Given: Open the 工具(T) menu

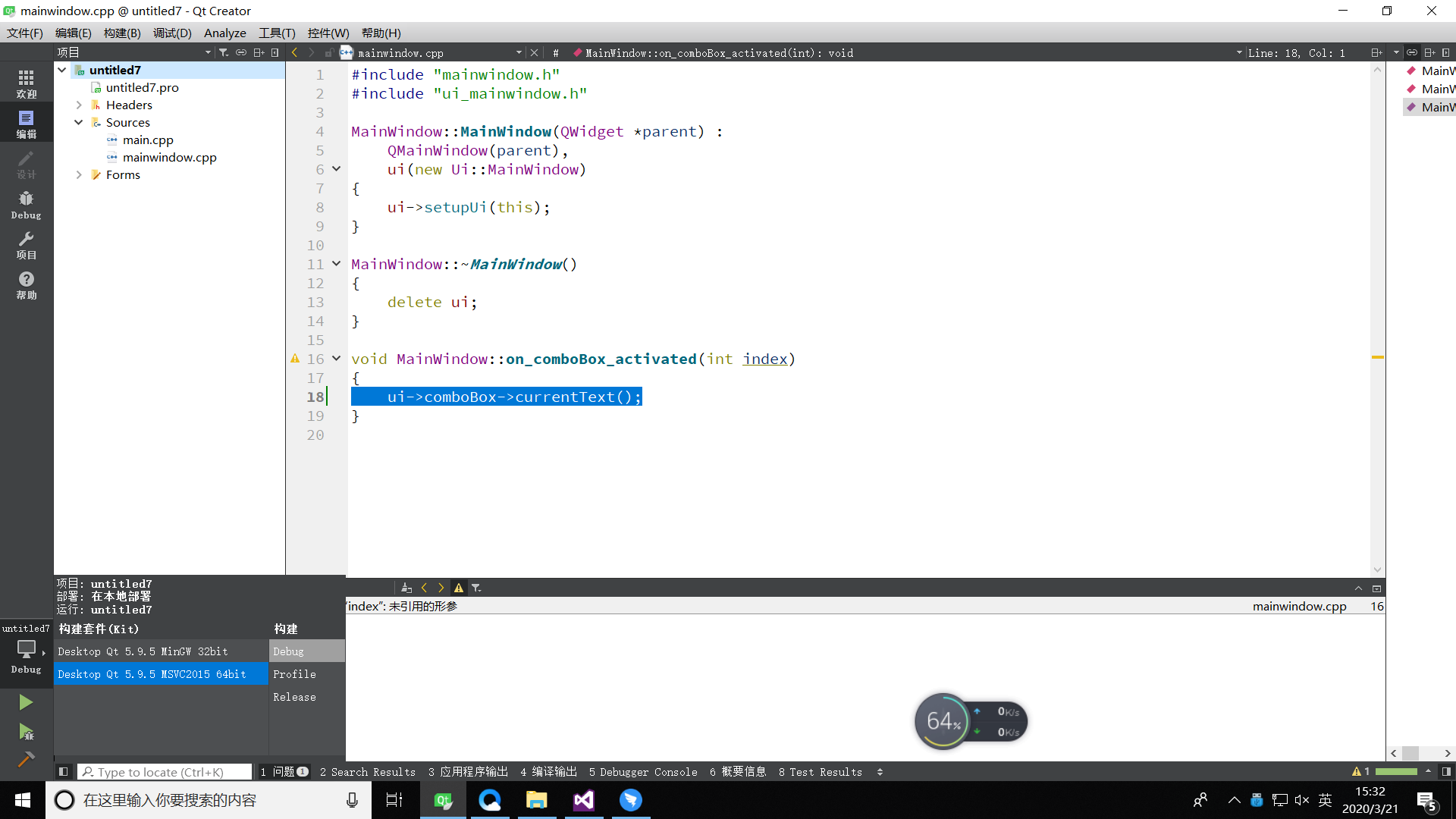Looking at the screenshot, I should [x=277, y=33].
